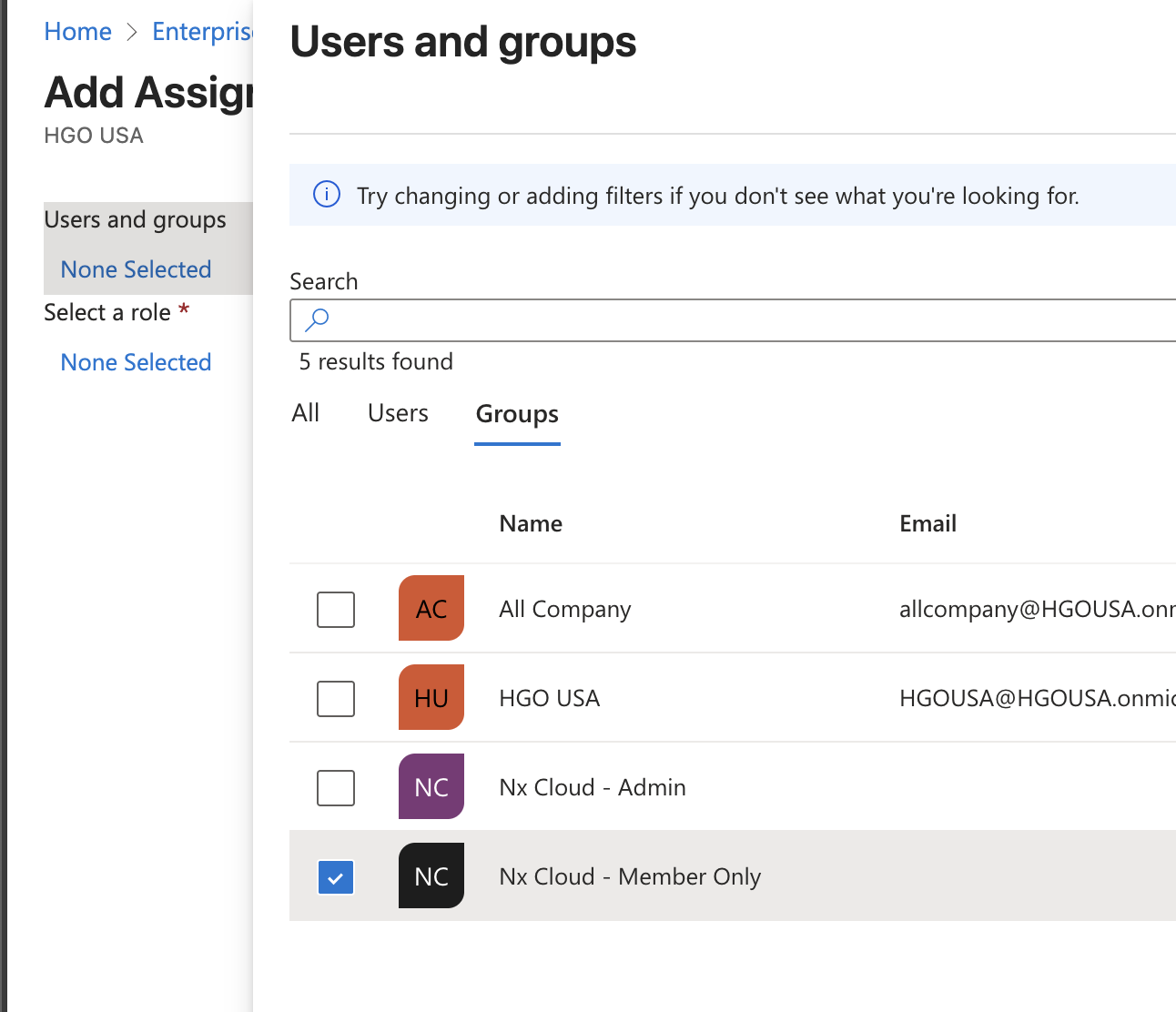Switch to the Users tab

pos(398,413)
